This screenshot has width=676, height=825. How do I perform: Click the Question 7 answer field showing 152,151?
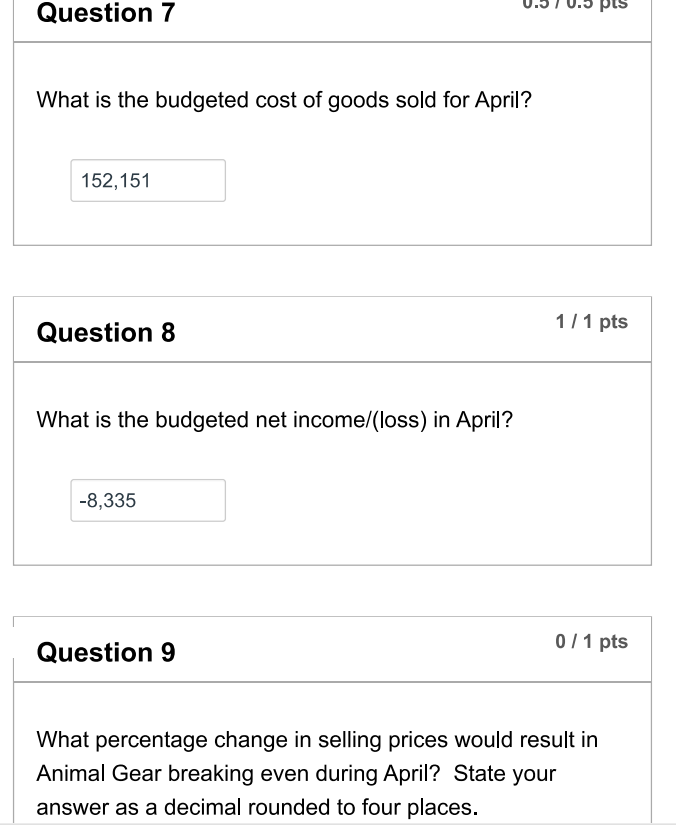pyautogui.click(x=147, y=181)
